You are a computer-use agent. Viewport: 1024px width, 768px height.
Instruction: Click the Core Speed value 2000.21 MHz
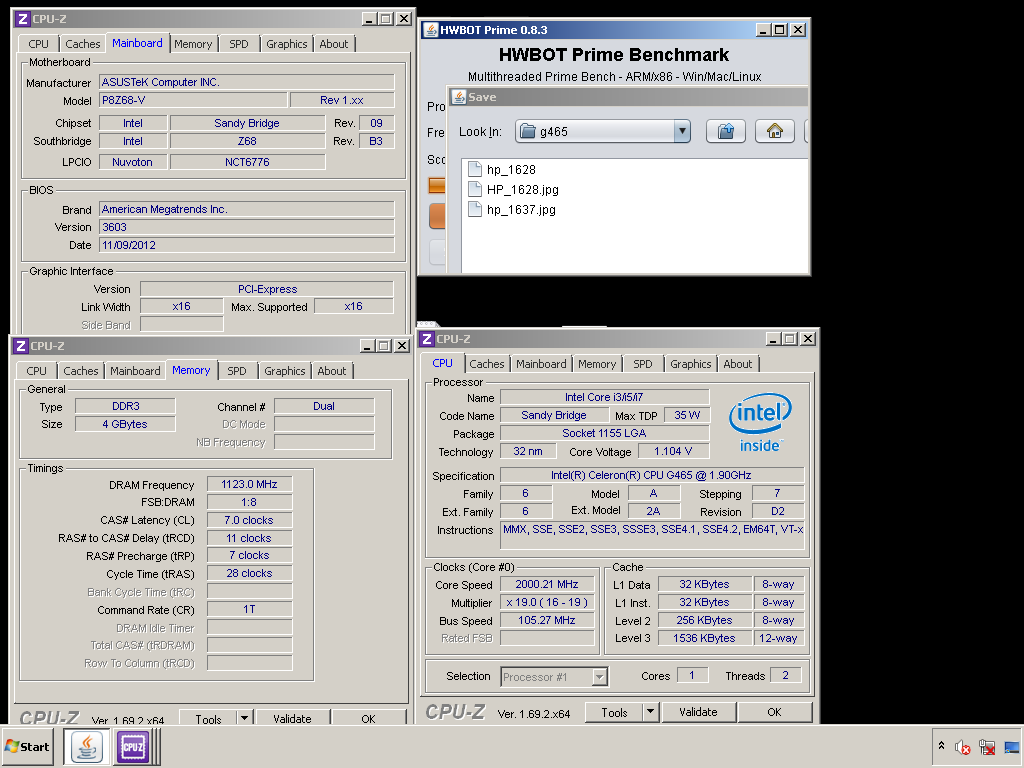click(547, 584)
